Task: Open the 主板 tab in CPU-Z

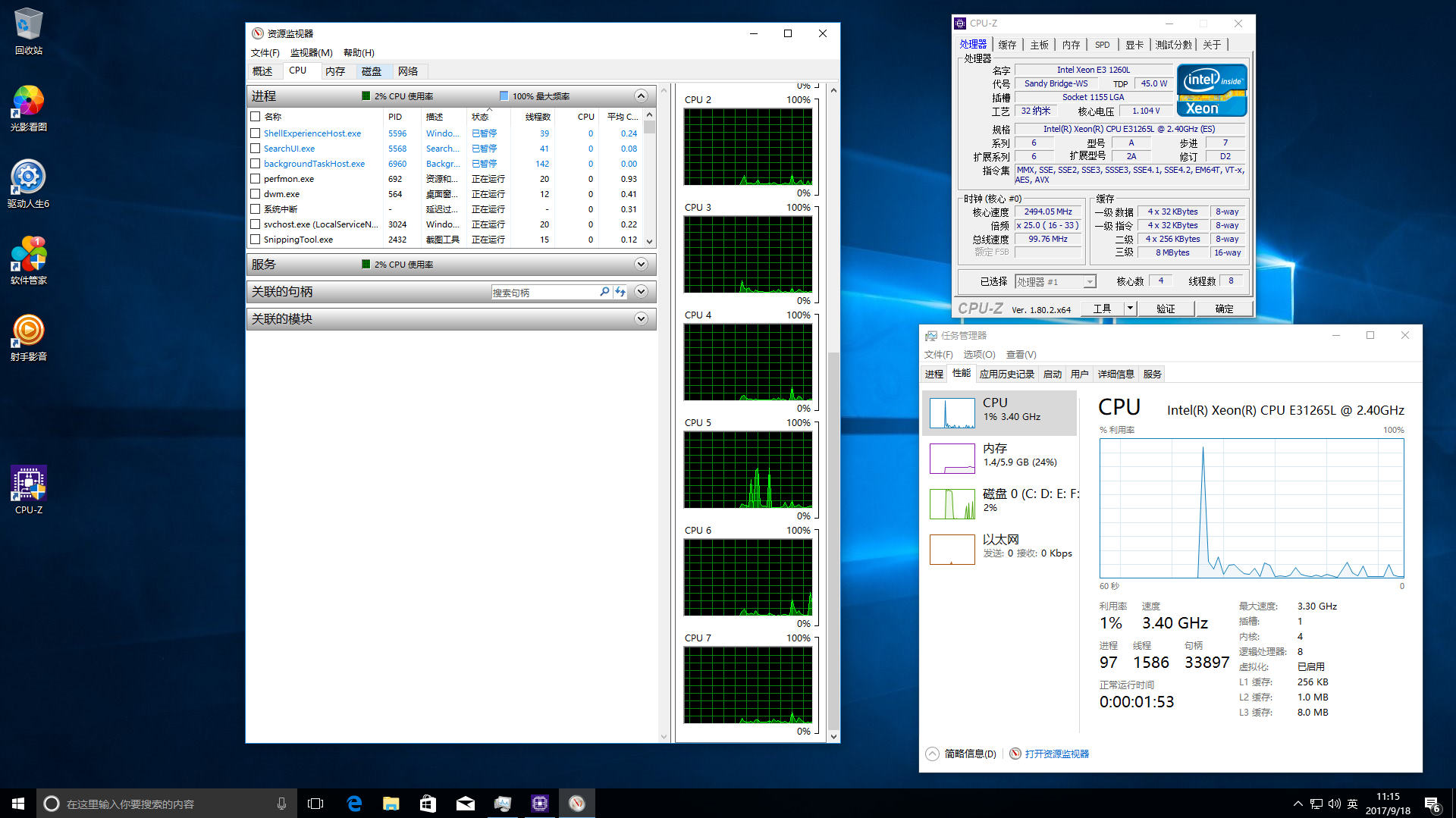Action: click(x=1039, y=45)
